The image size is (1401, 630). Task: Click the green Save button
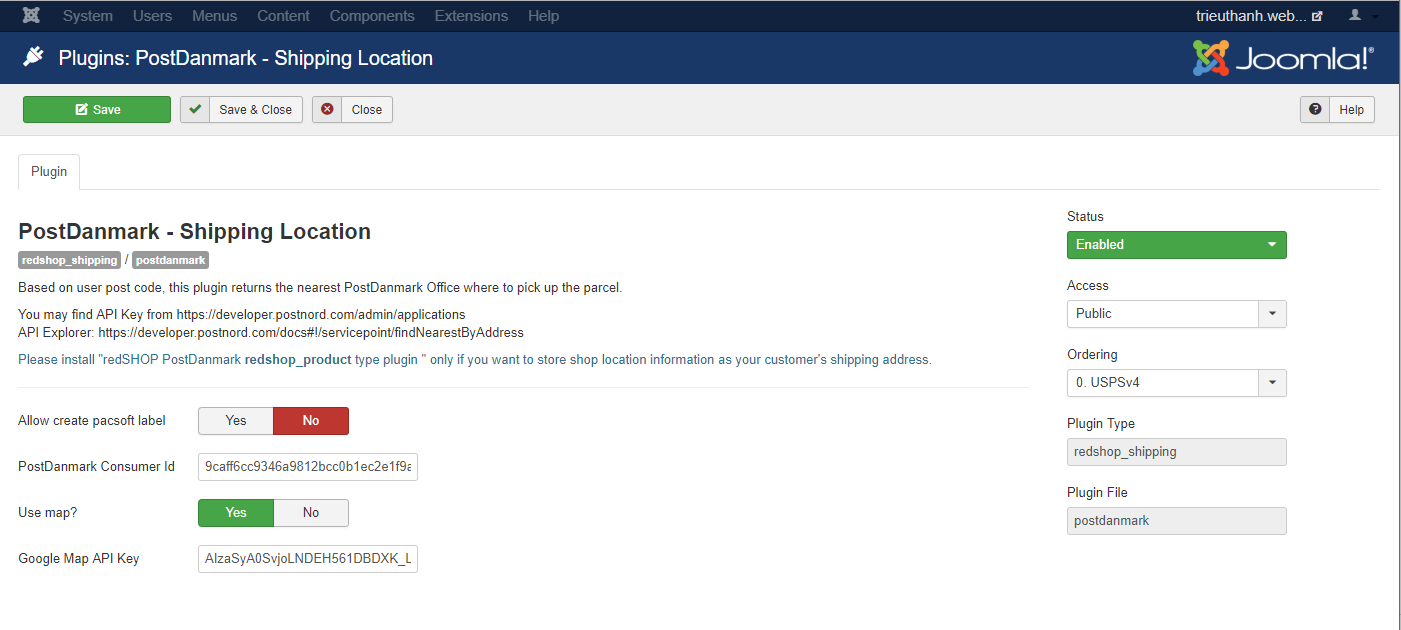97,110
